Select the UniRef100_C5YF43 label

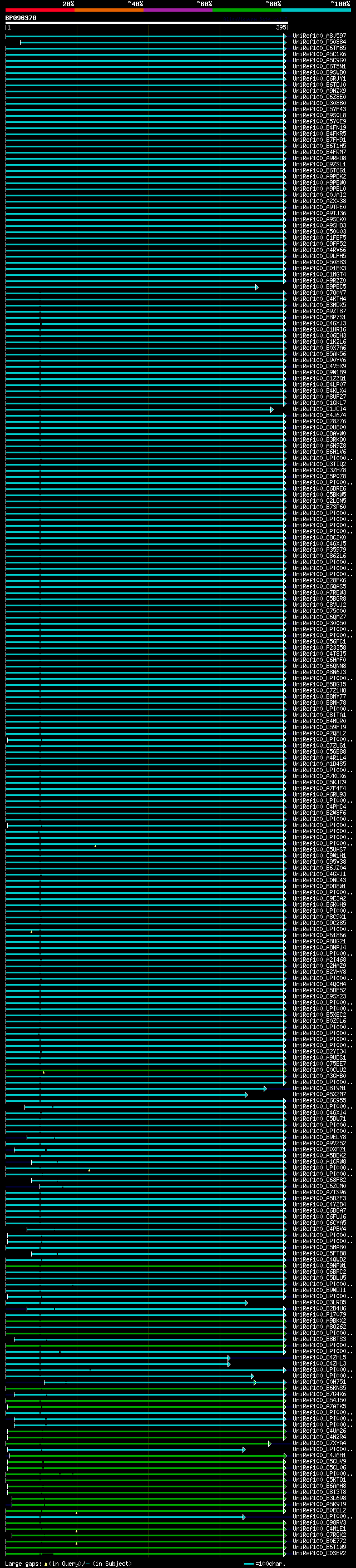tap(319, 110)
